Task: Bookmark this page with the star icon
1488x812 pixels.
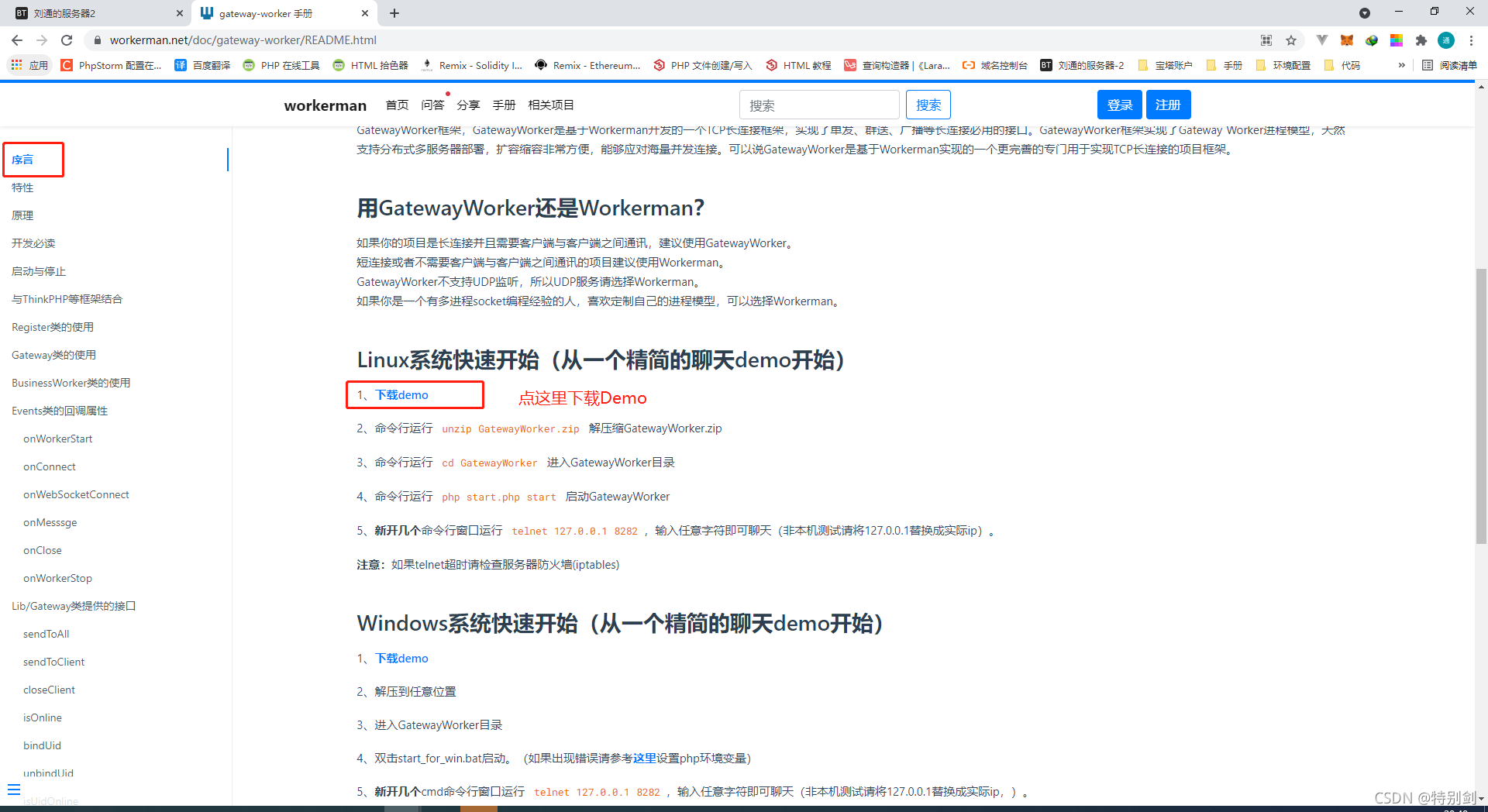Action: tap(1291, 40)
